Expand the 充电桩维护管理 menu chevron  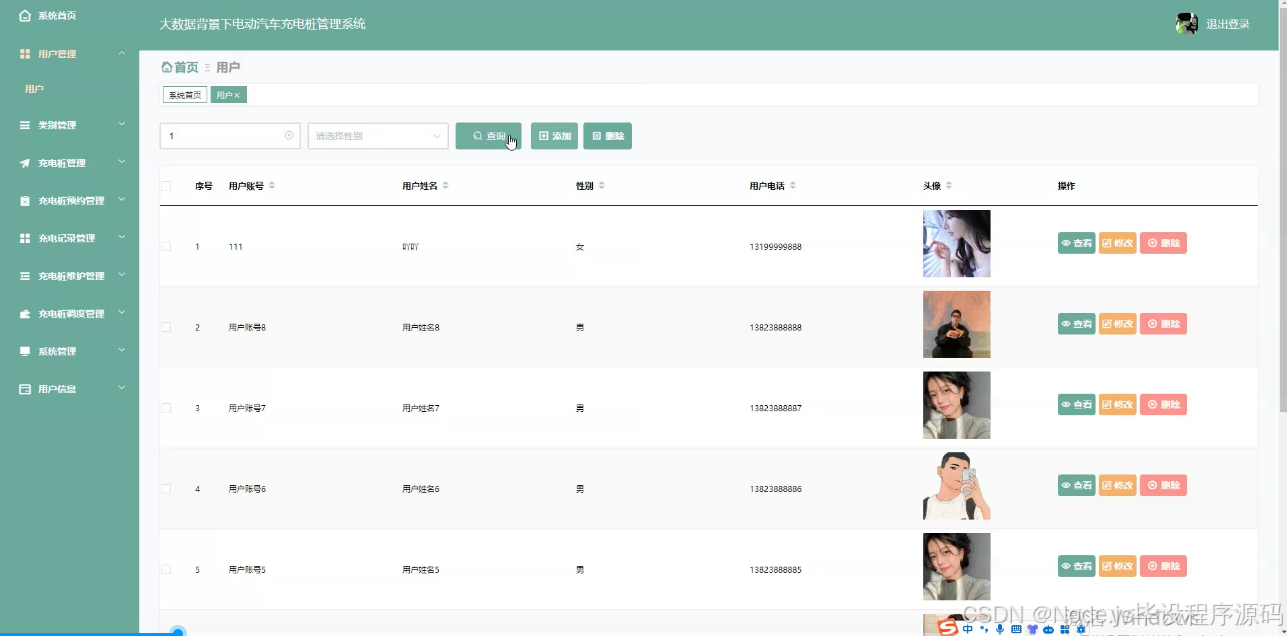122,275
